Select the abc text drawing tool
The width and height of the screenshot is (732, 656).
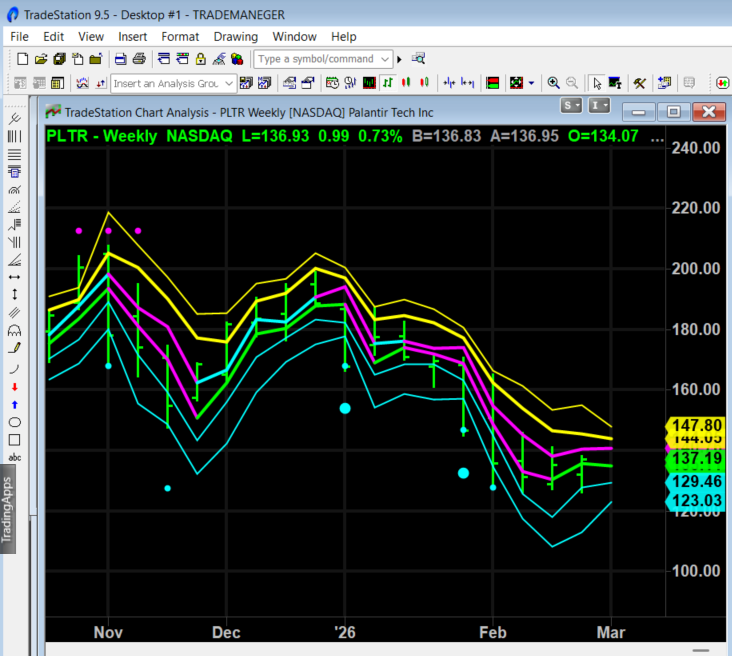pos(14,458)
